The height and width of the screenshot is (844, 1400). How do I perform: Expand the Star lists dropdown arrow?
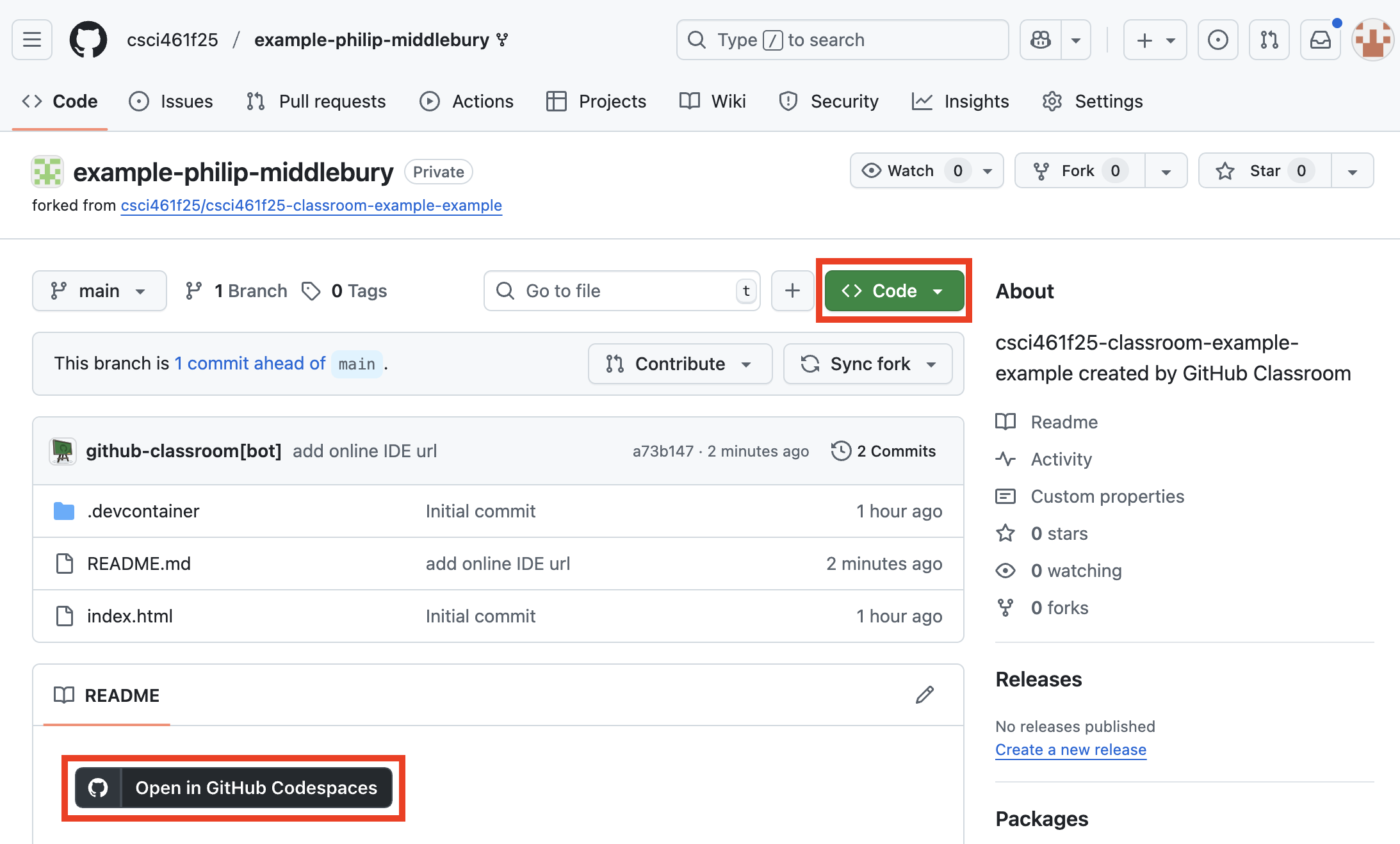click(1353, 170)
